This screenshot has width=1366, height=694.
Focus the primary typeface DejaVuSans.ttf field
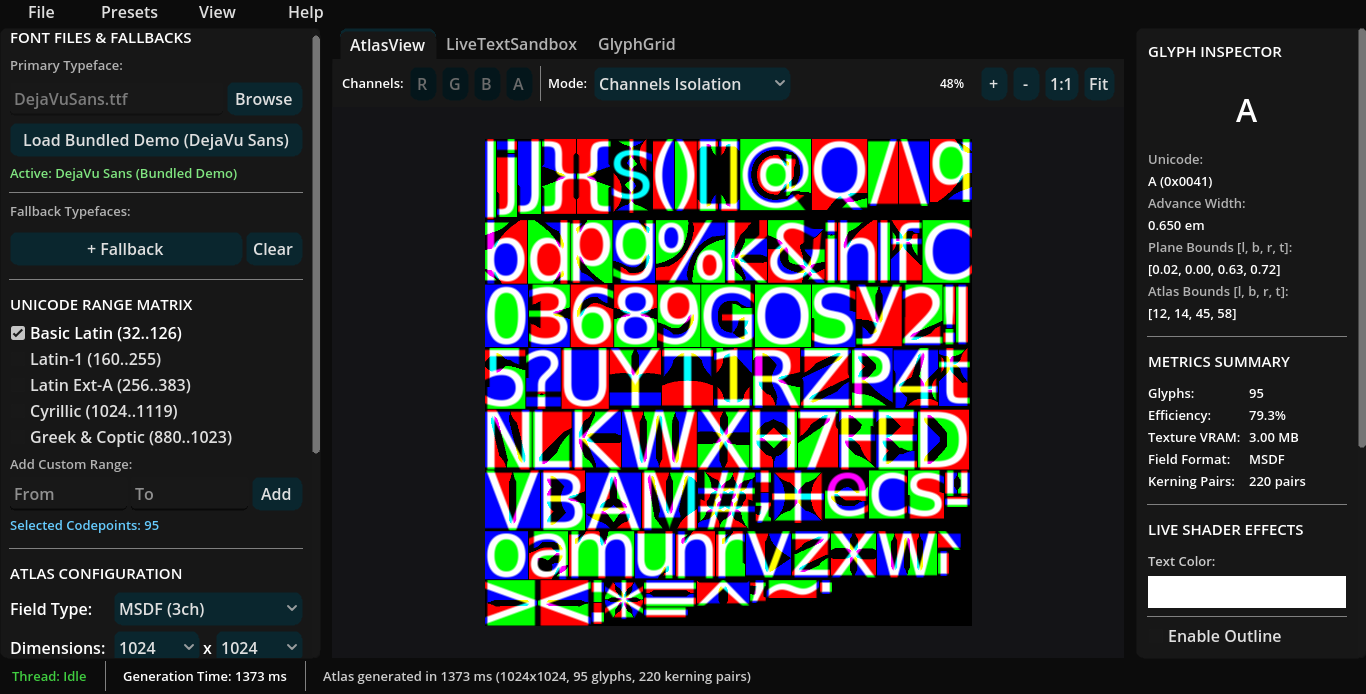(x=116, y=99)
